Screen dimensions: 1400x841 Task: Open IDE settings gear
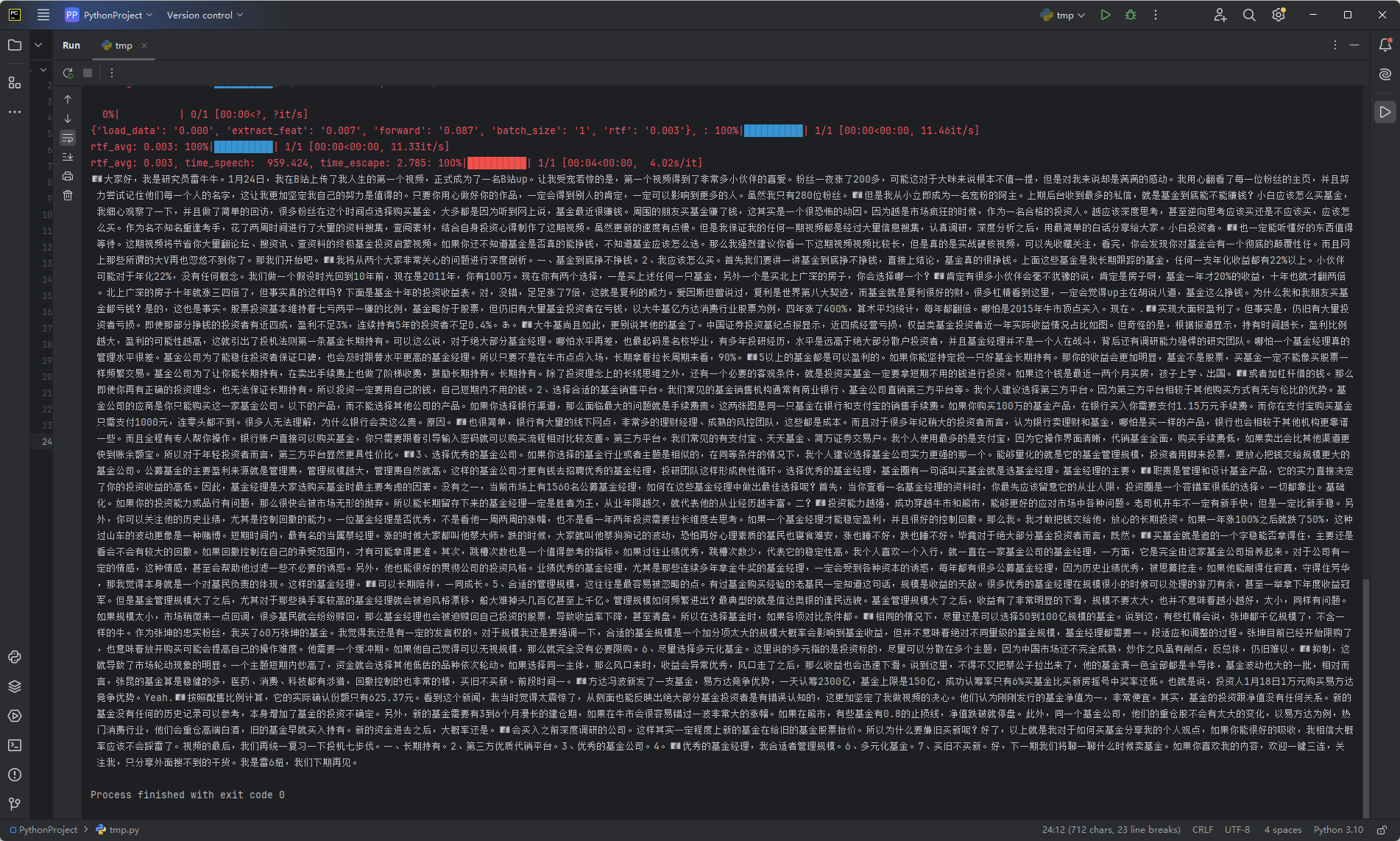point(1279,15)
